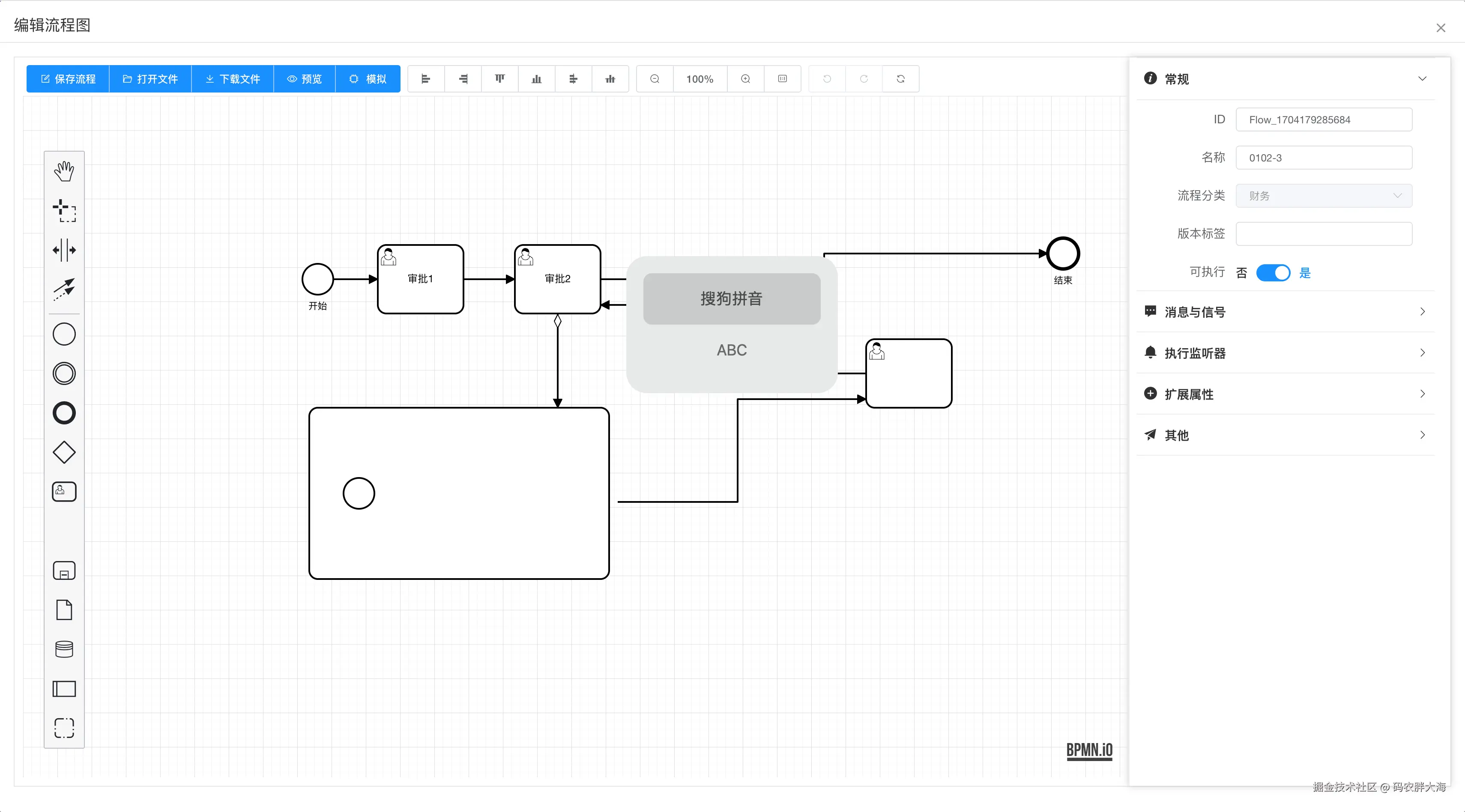Pick the user task shape

point(64,492)
